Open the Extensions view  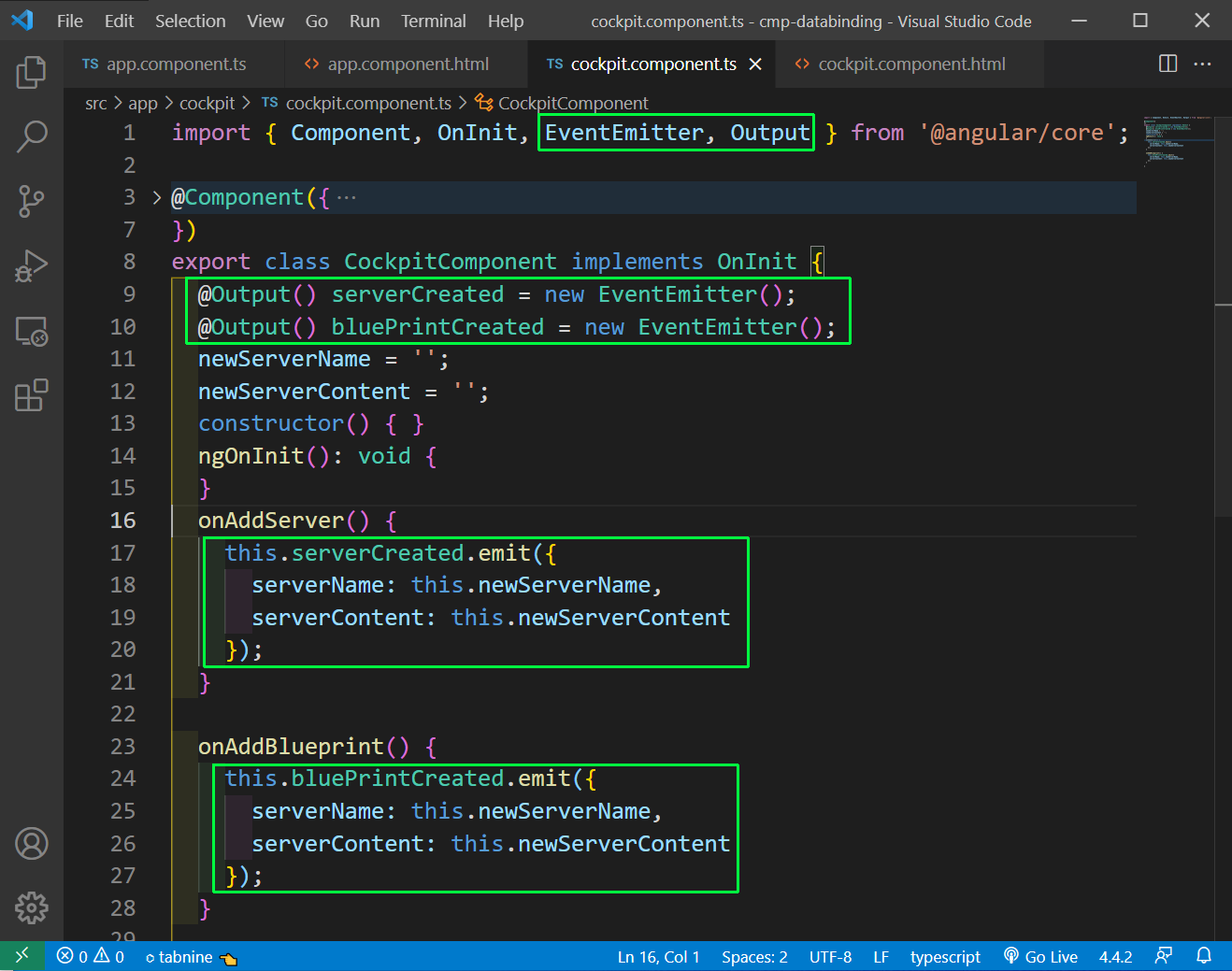point(32,395)
